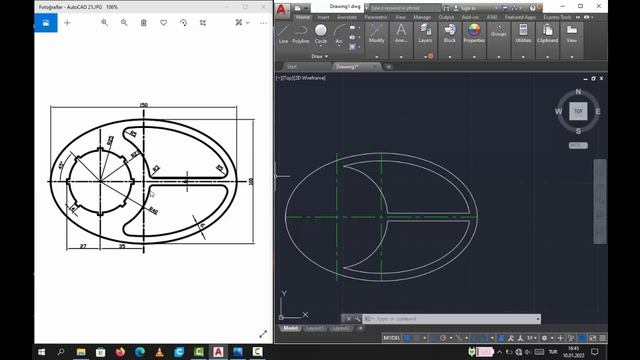Open VLC media player from taskbar
The height and width of the screenshot is (360, 640).
(x=160, y=352)
